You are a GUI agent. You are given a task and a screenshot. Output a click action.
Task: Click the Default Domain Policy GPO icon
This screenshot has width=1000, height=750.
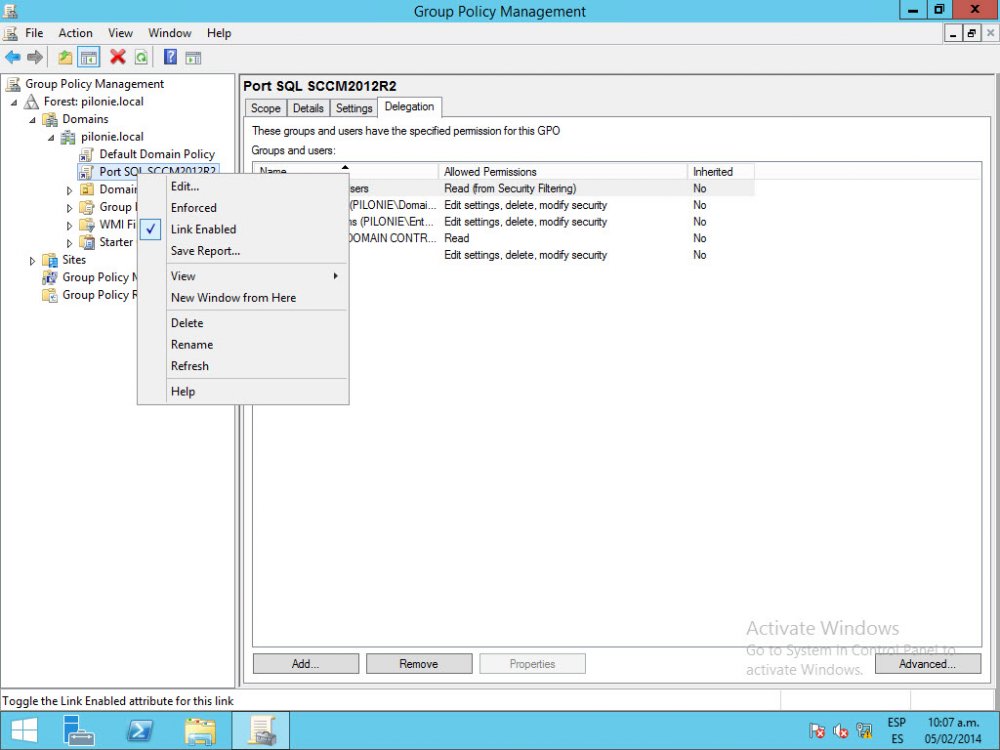tap(87, 154)
